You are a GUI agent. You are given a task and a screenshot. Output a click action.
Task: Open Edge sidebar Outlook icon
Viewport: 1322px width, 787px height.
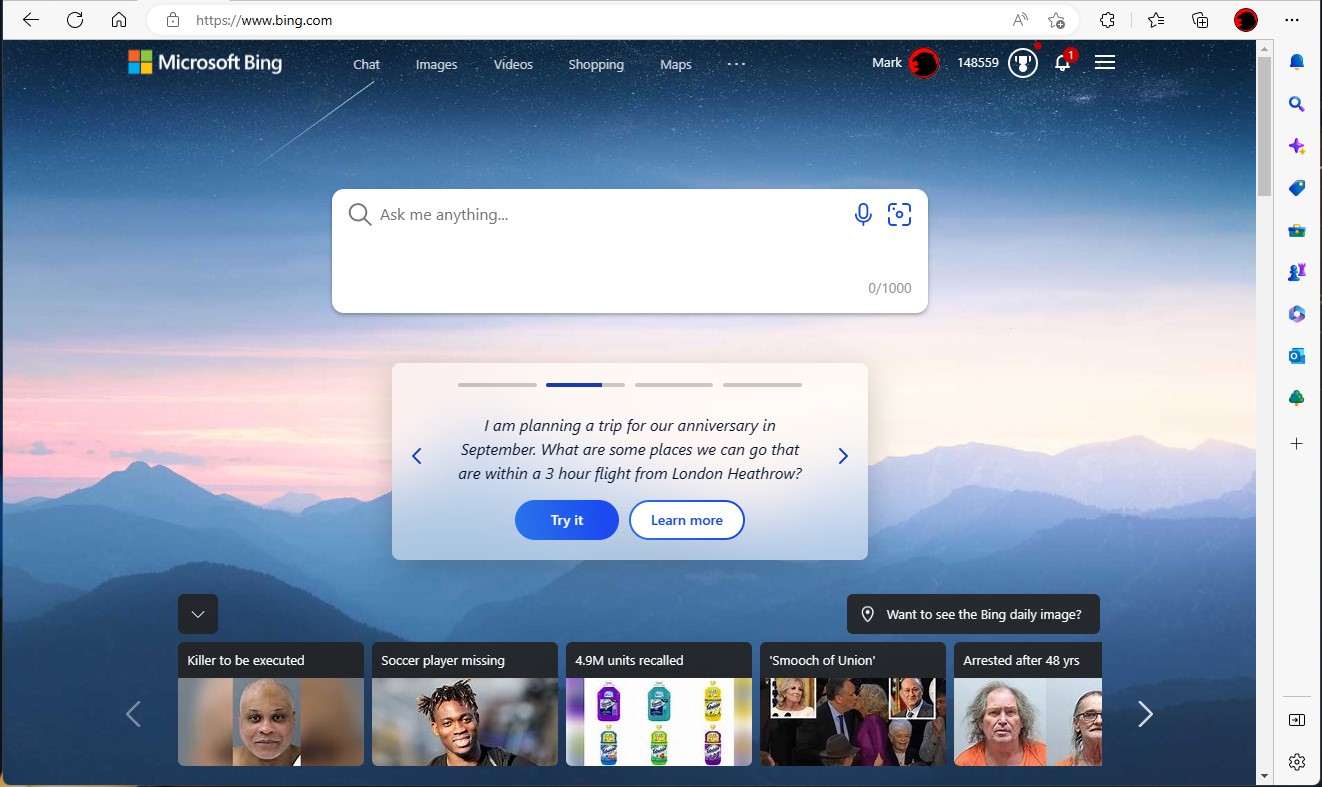pyautogui.click(x=1296, y=356)
